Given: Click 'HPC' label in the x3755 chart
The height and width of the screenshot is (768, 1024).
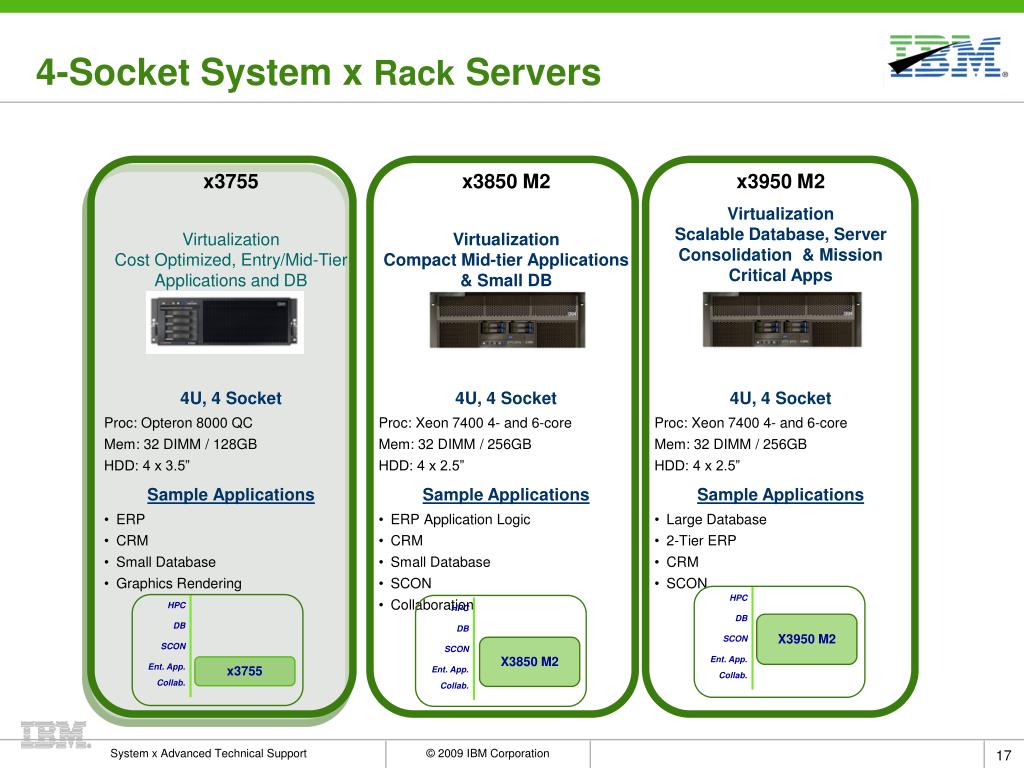Looking at the screenshot, I should (177, 605).
